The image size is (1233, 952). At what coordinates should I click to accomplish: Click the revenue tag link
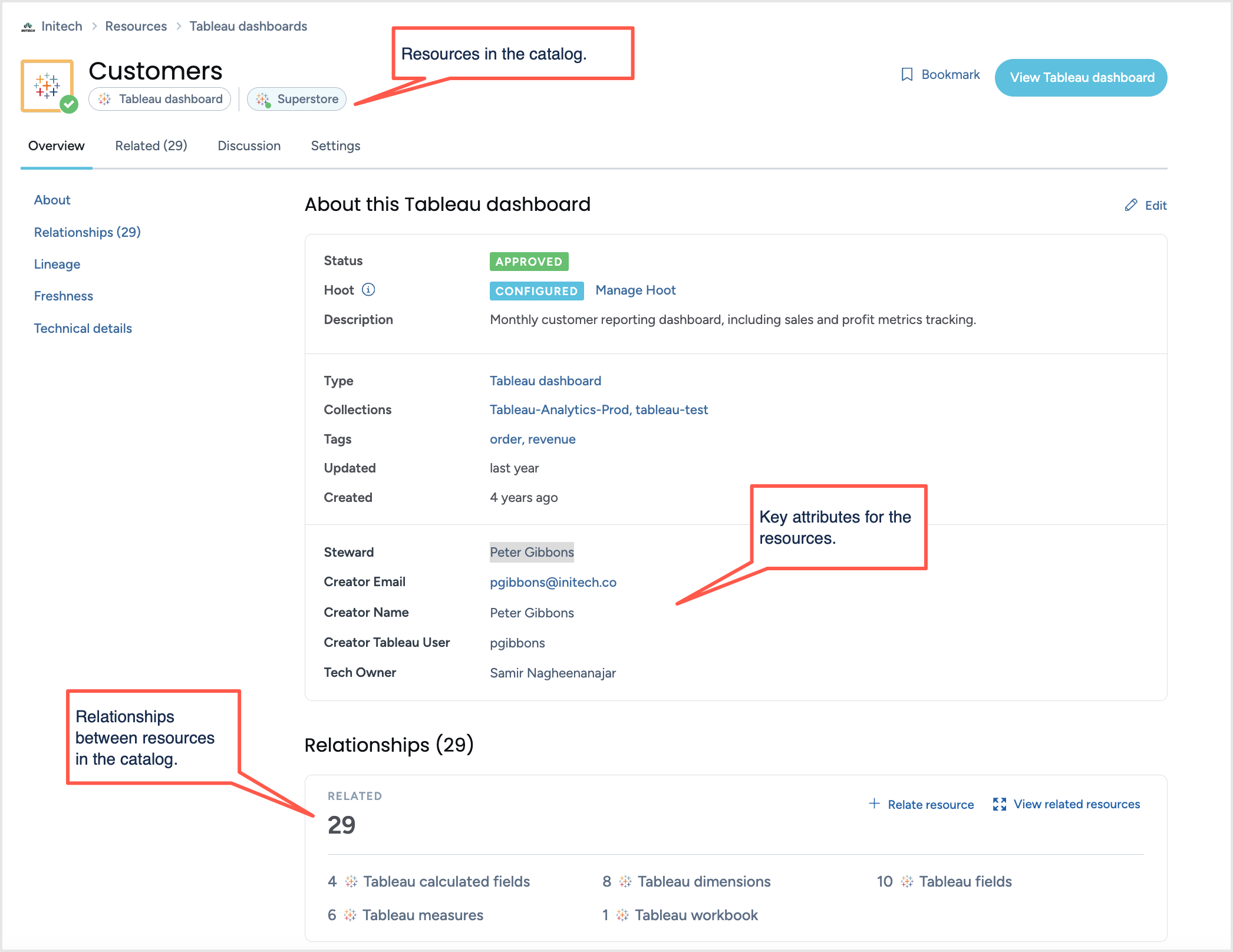point(552,439)
